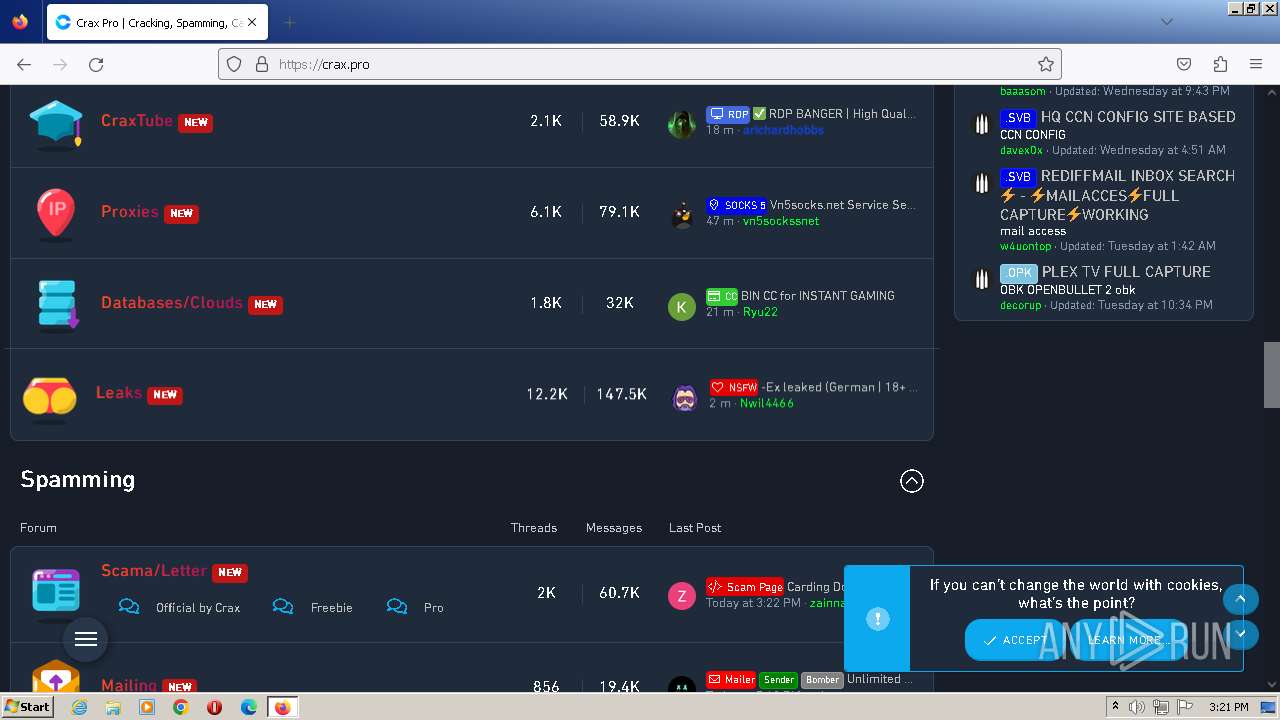1280x720 pixels.
Task: Open PLEX TV FULL CAPTURE resource
Action: click(x=1126, y=272)
